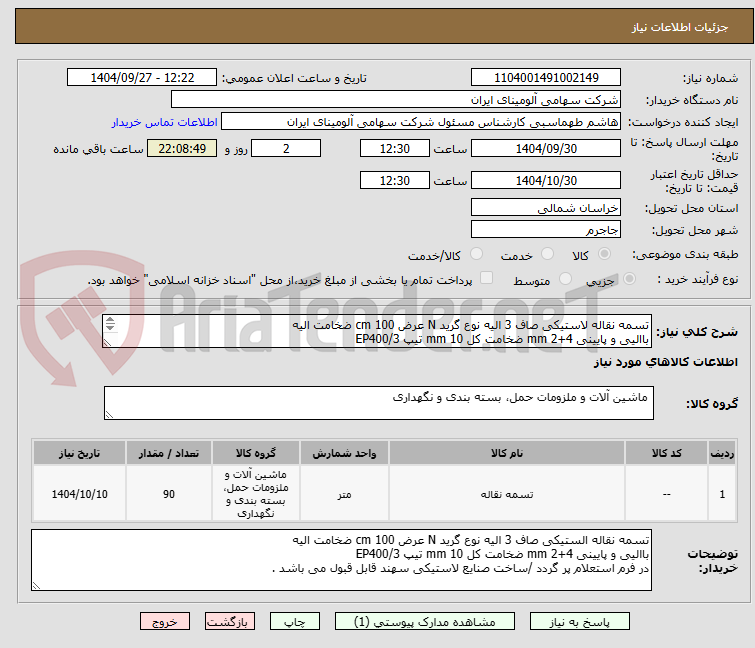Select the 'کالا/خدمت' radio button

pos(476,254)
